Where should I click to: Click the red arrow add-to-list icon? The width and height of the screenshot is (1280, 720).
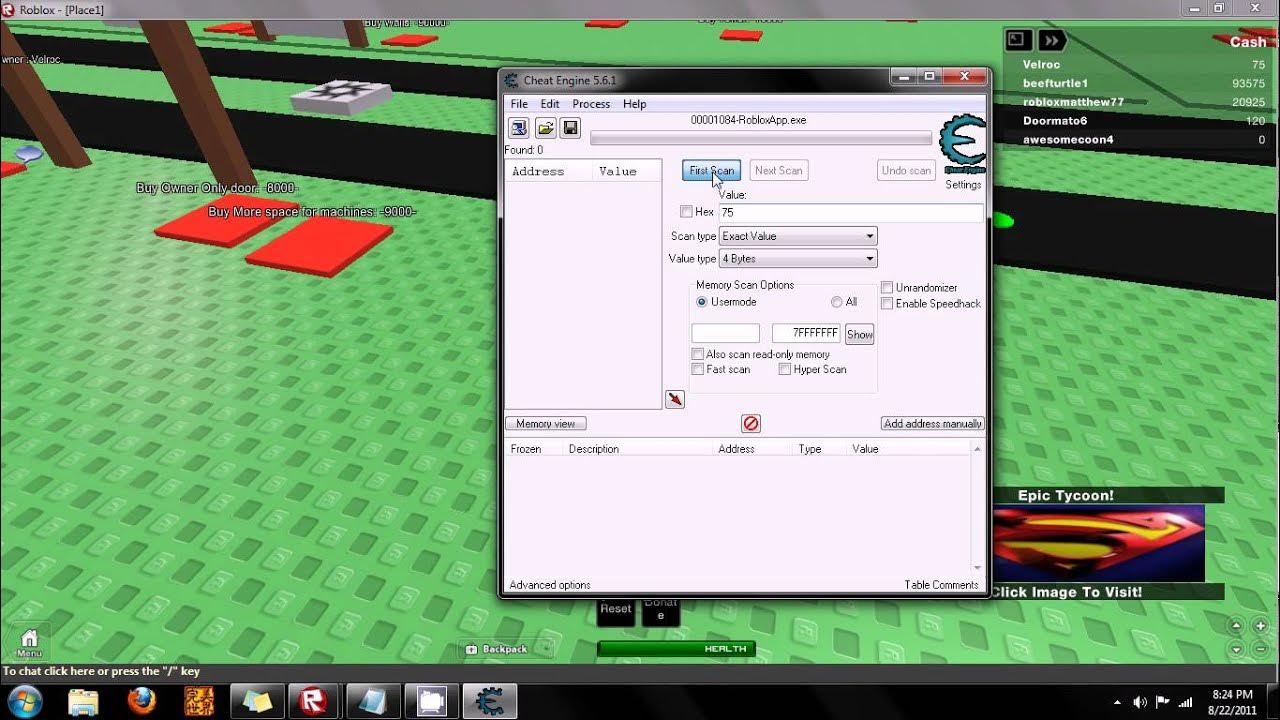click(x=675, y=399)
